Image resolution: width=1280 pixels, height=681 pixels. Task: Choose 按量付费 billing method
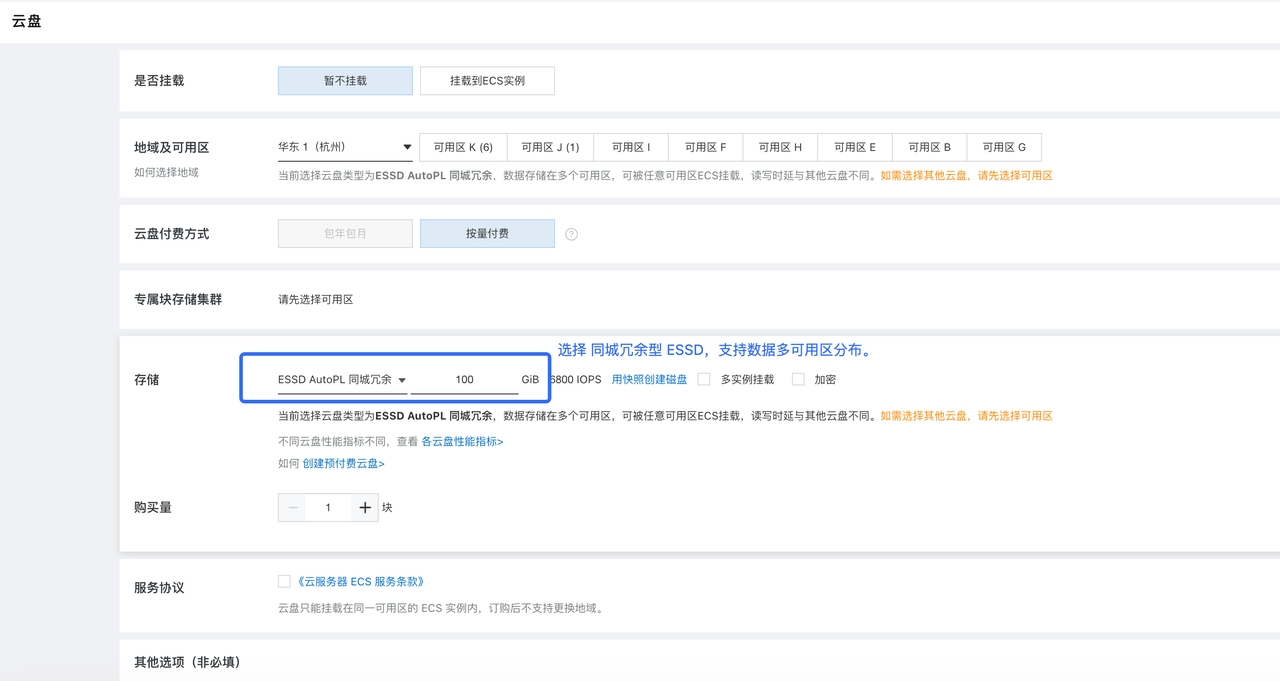tap(487, 234)
